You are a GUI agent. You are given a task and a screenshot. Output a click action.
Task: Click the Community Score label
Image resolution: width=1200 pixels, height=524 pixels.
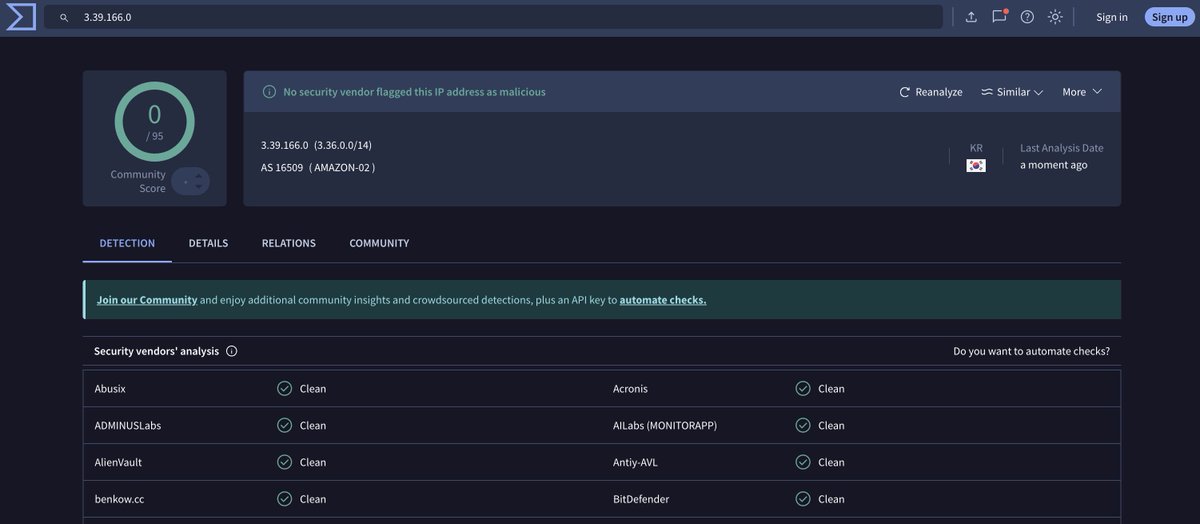coord(138,181)
